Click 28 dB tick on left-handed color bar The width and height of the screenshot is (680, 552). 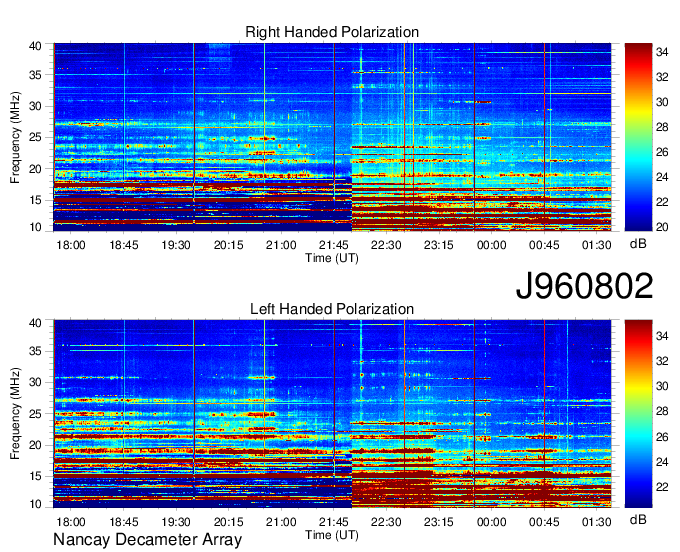pos(662,412)
